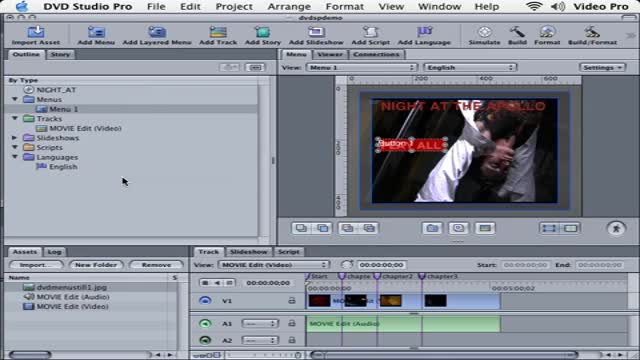Click the Wi-Fi status icon
Image resolution: width=640 pixels, height=360 pixels.
click(x=534, y=7)
